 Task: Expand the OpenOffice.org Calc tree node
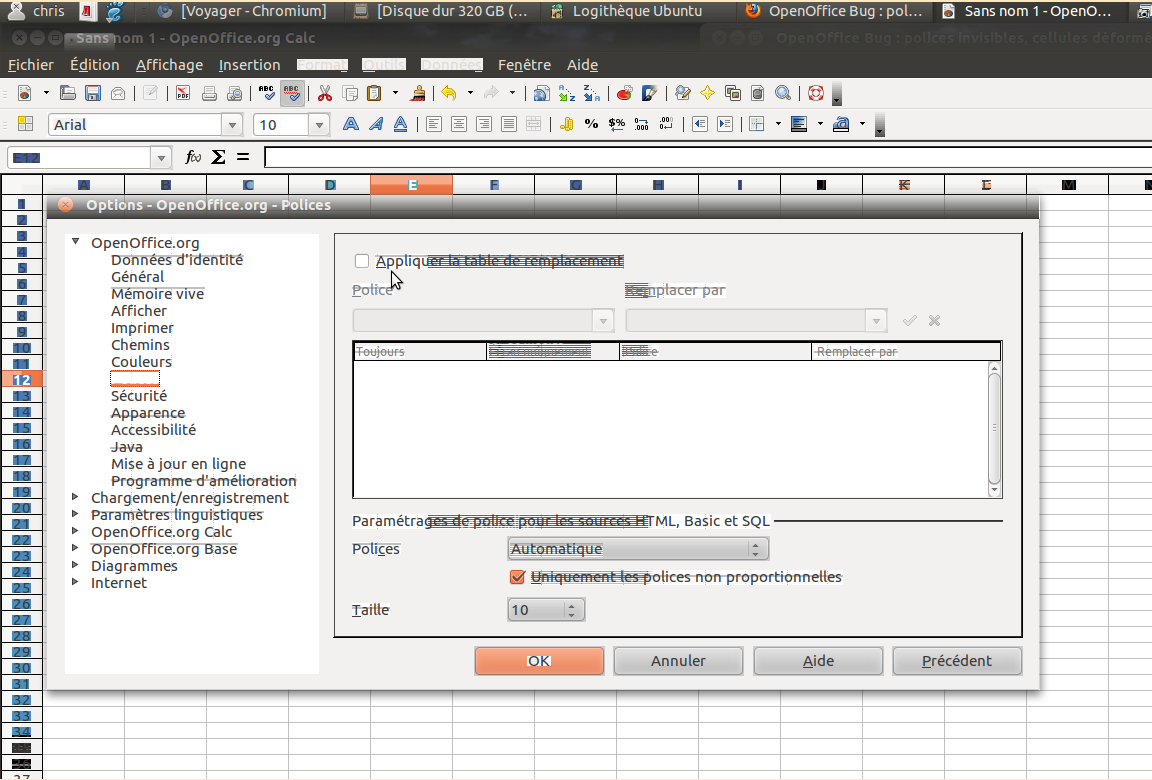pos(76,531)
